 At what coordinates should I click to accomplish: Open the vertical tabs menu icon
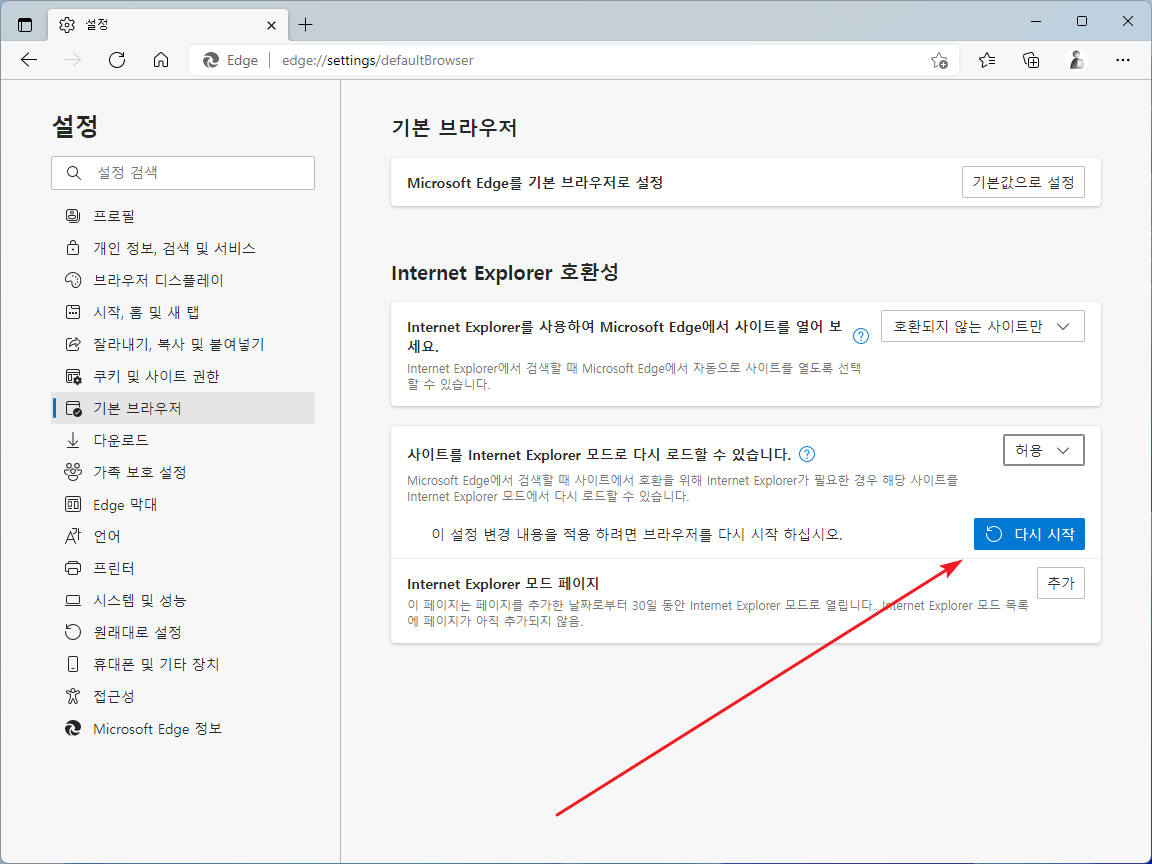tap(25, 24)
